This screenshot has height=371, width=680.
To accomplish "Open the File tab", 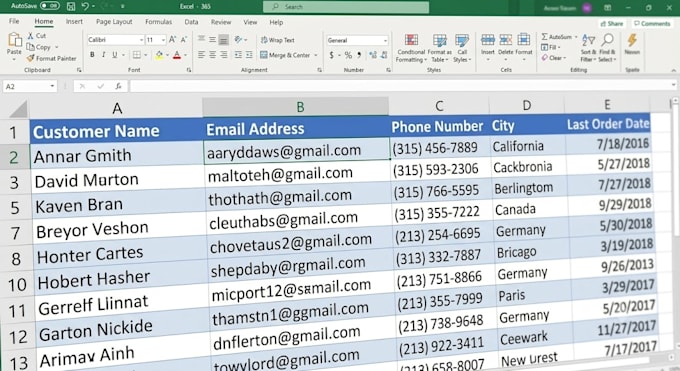I will click(14, 21).
